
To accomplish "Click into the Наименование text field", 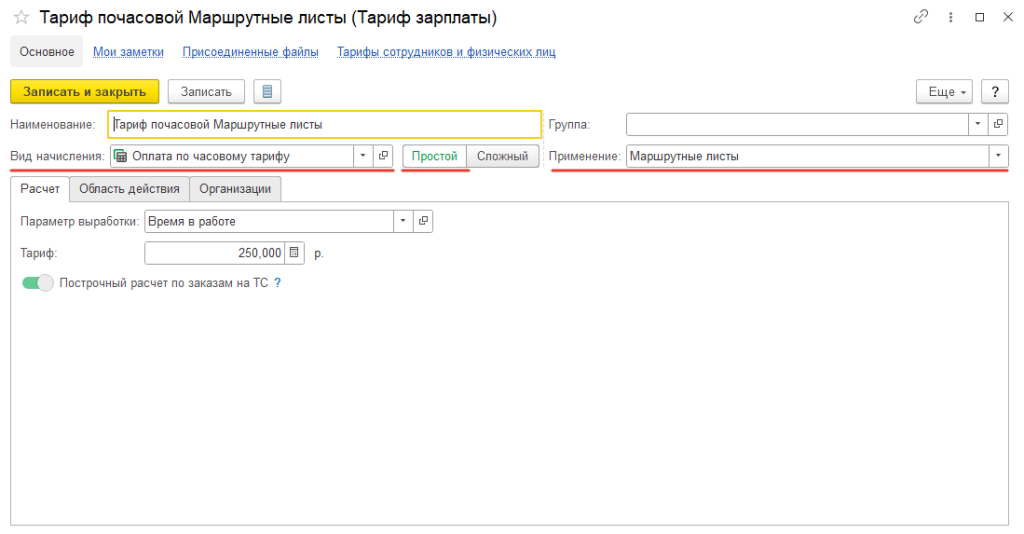I will pos(325,125).
